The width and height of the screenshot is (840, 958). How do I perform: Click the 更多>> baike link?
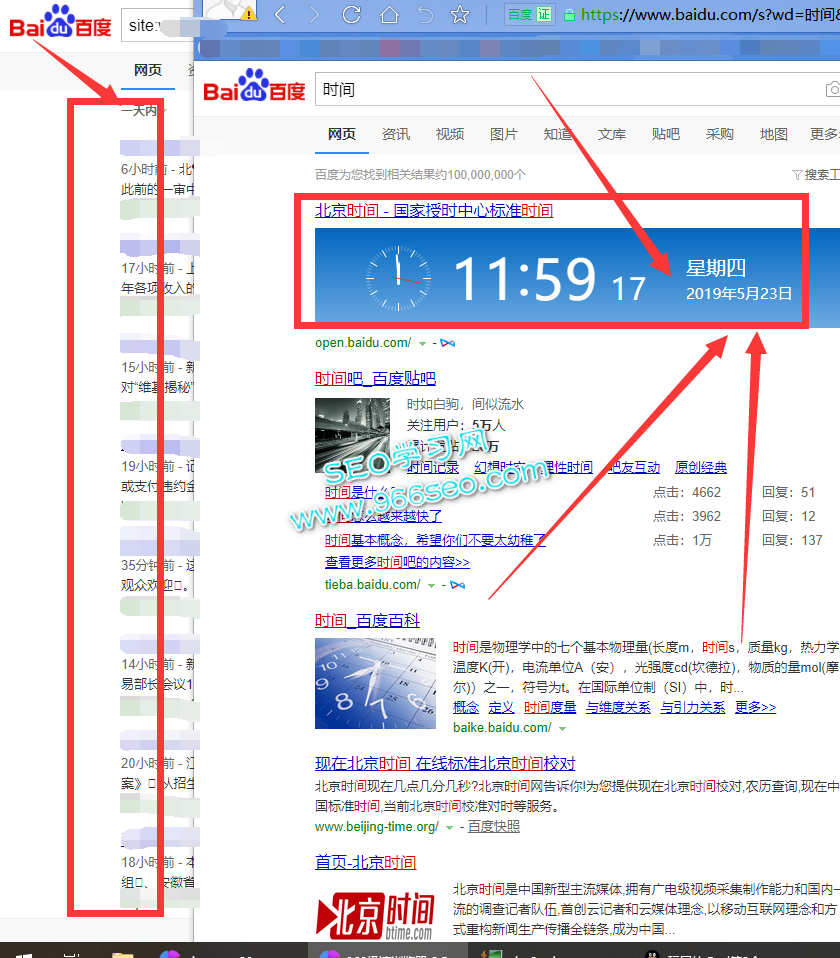pos(755,708)
